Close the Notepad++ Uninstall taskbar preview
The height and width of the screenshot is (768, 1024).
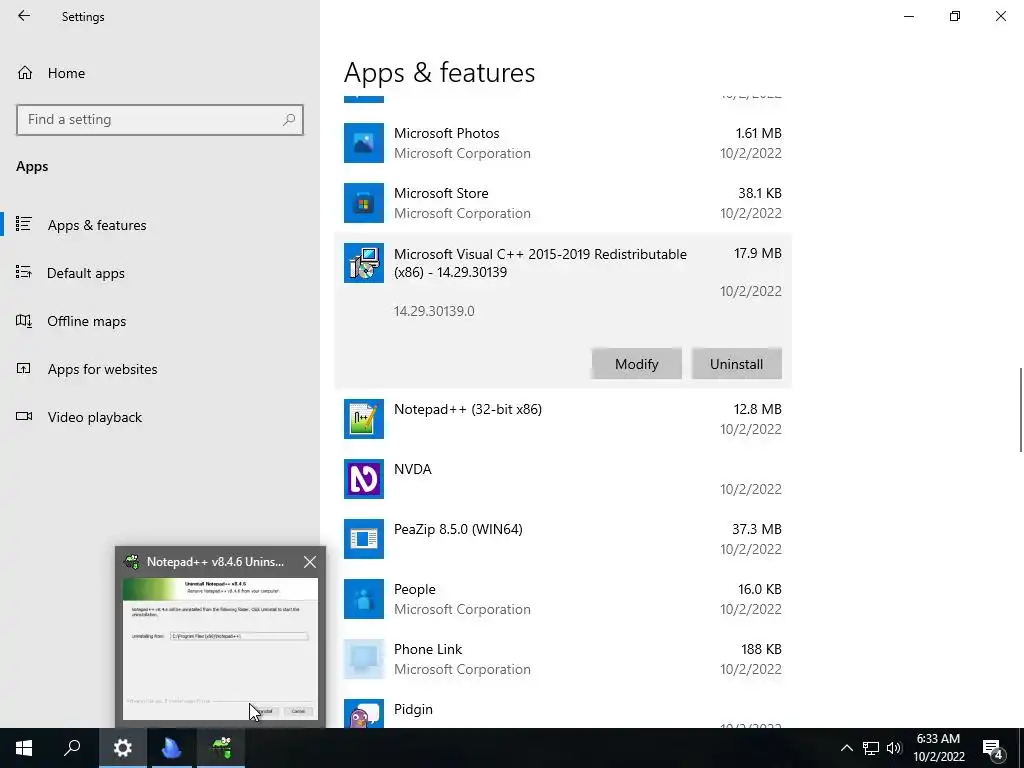[310, 562]
